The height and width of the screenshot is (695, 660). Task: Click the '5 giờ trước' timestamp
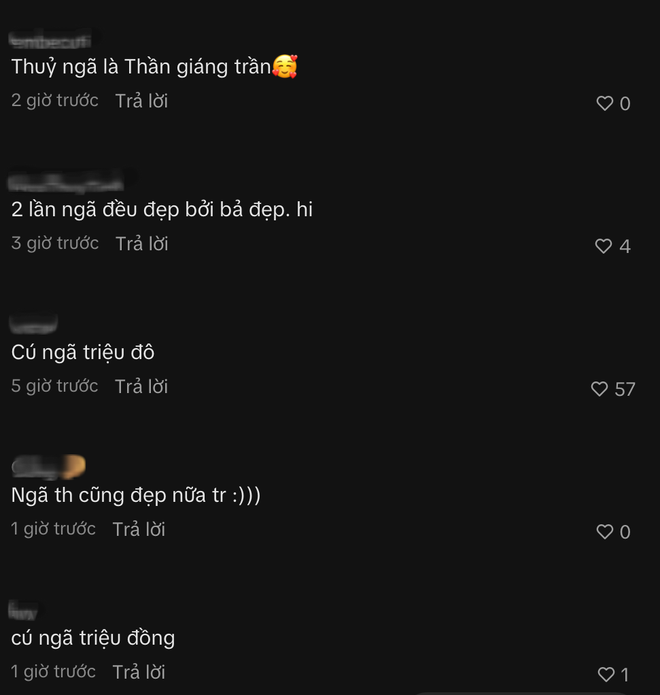(x=55, y=386)
